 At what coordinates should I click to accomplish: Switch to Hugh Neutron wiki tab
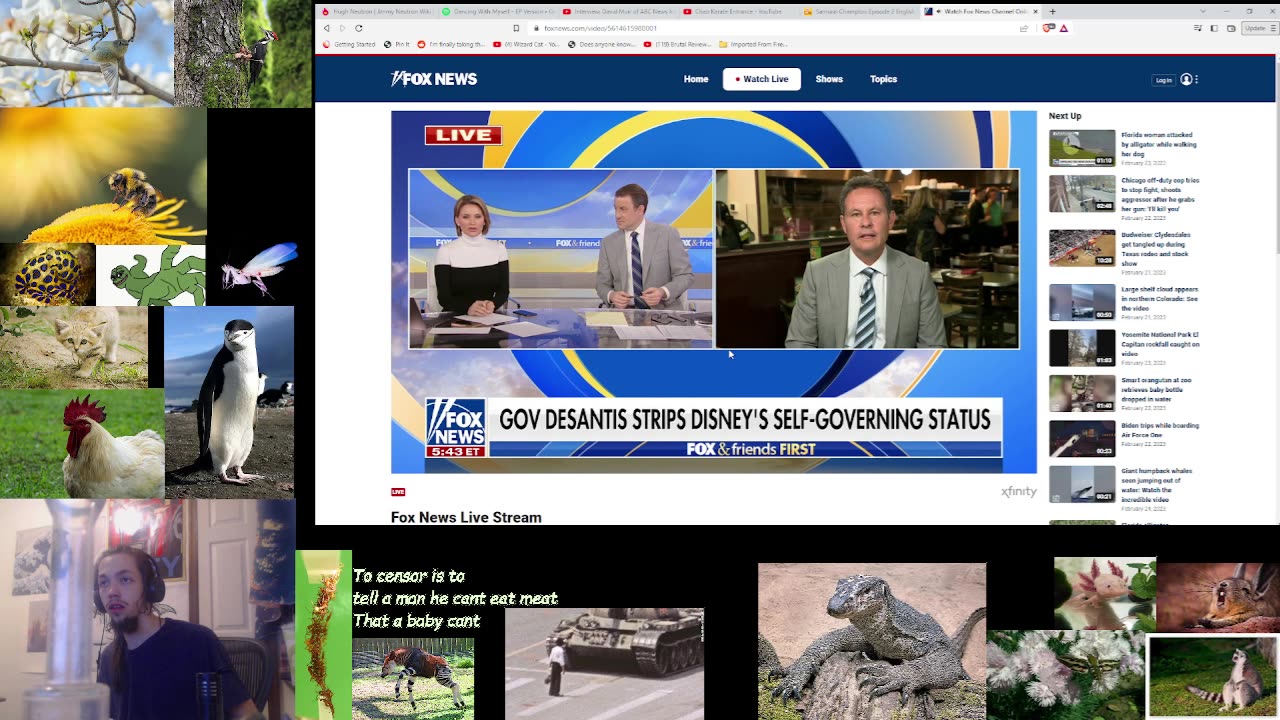(377, 11)
